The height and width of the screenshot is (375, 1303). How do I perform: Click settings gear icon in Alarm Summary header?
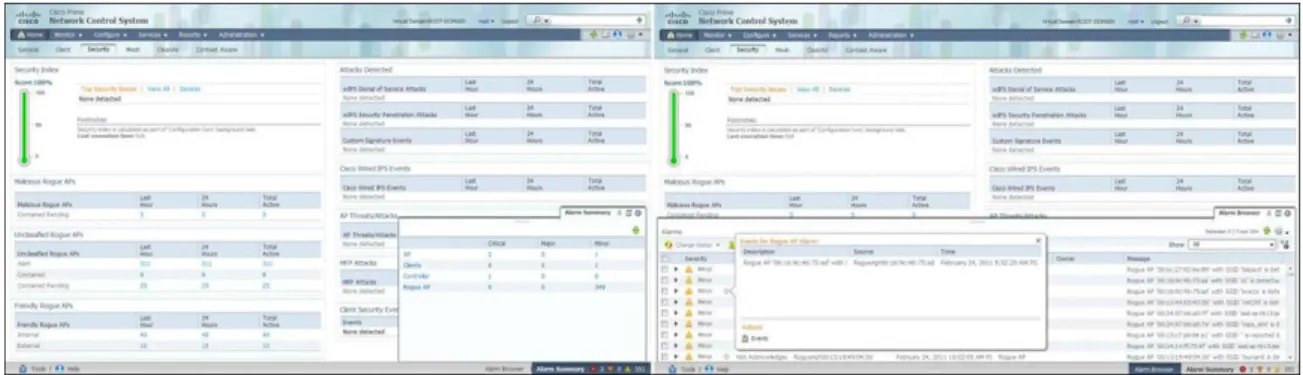tap(639, 214)
